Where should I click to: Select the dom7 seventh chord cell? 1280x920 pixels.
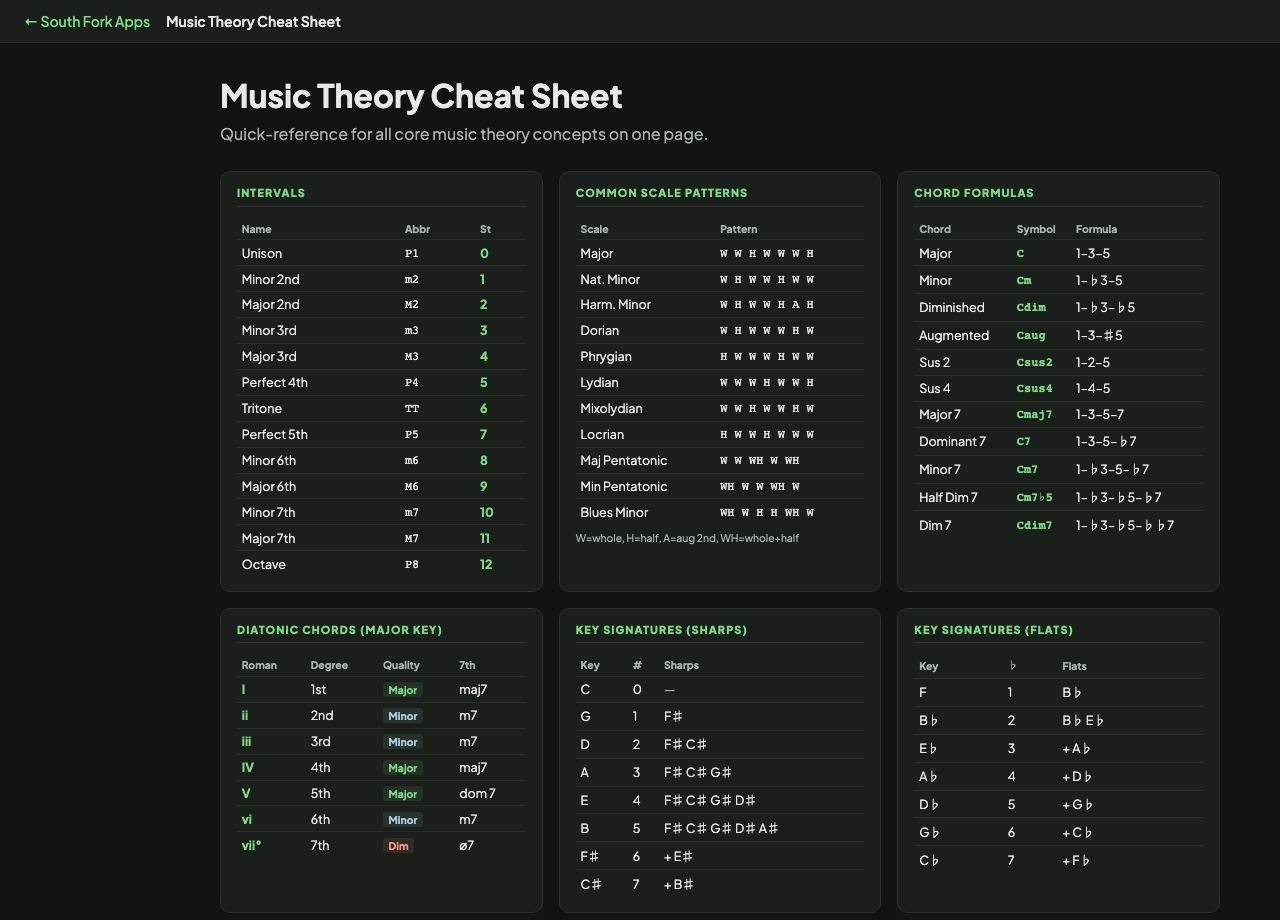[477, 793]
